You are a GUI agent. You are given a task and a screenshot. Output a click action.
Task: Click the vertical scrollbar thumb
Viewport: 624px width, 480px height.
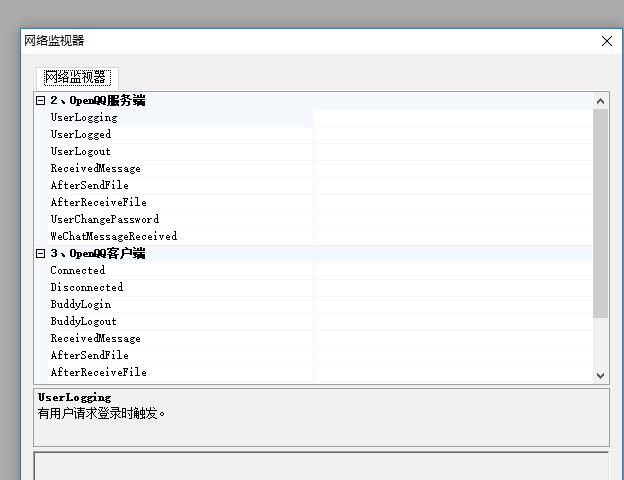coord(601,213)
